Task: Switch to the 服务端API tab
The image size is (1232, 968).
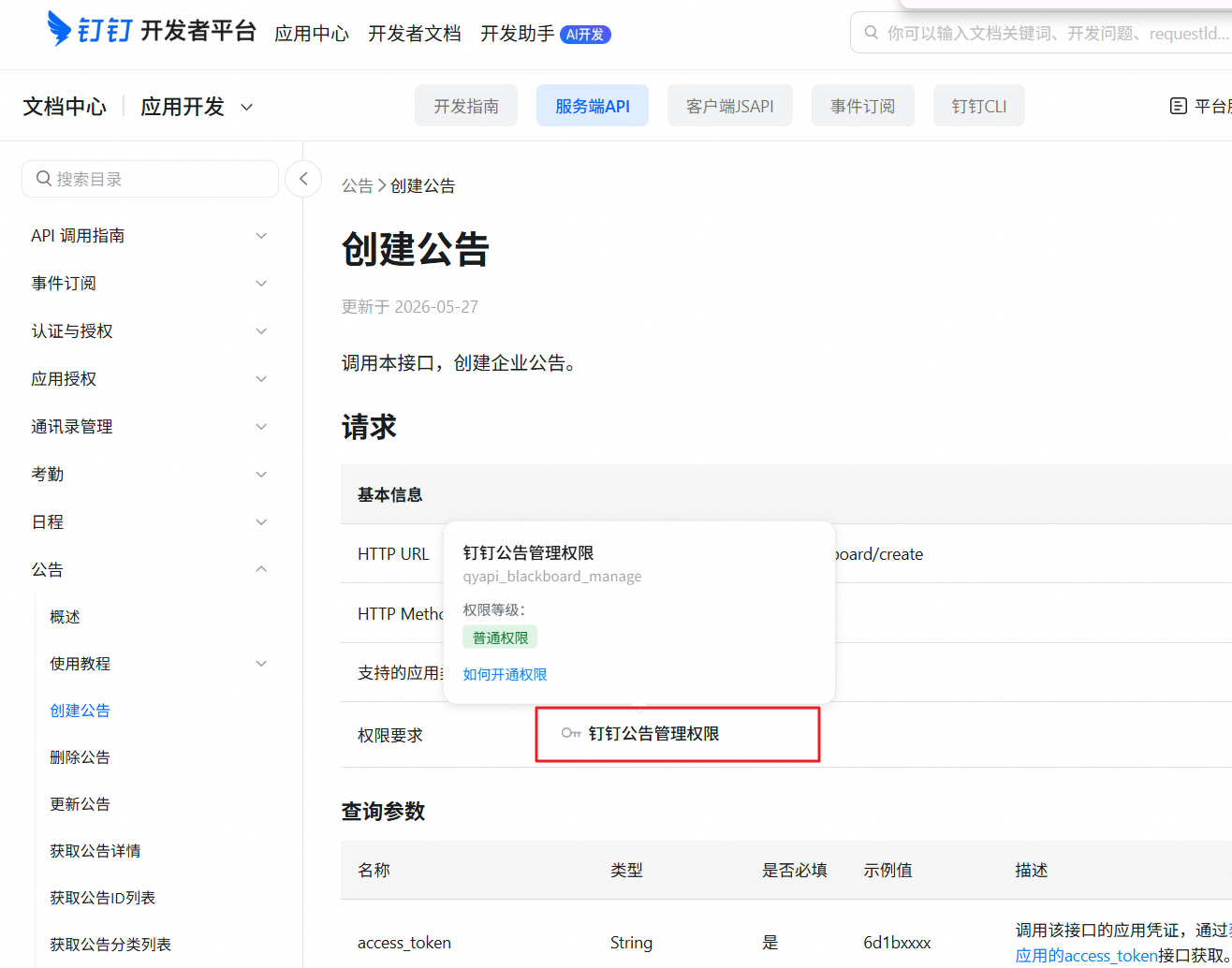Action: pyautogui.click(x=593, y=106)
